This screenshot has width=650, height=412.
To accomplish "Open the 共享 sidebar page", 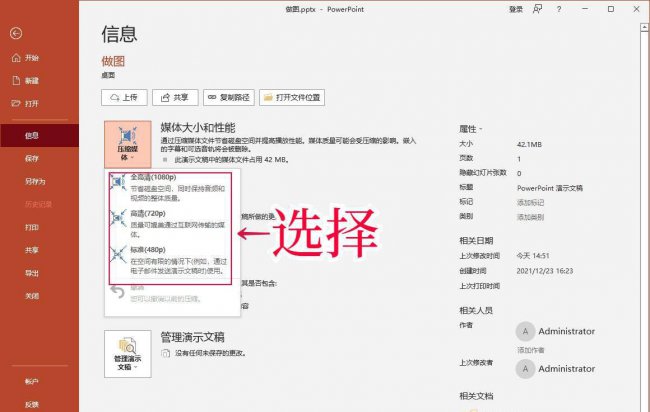I will (32, 250).
